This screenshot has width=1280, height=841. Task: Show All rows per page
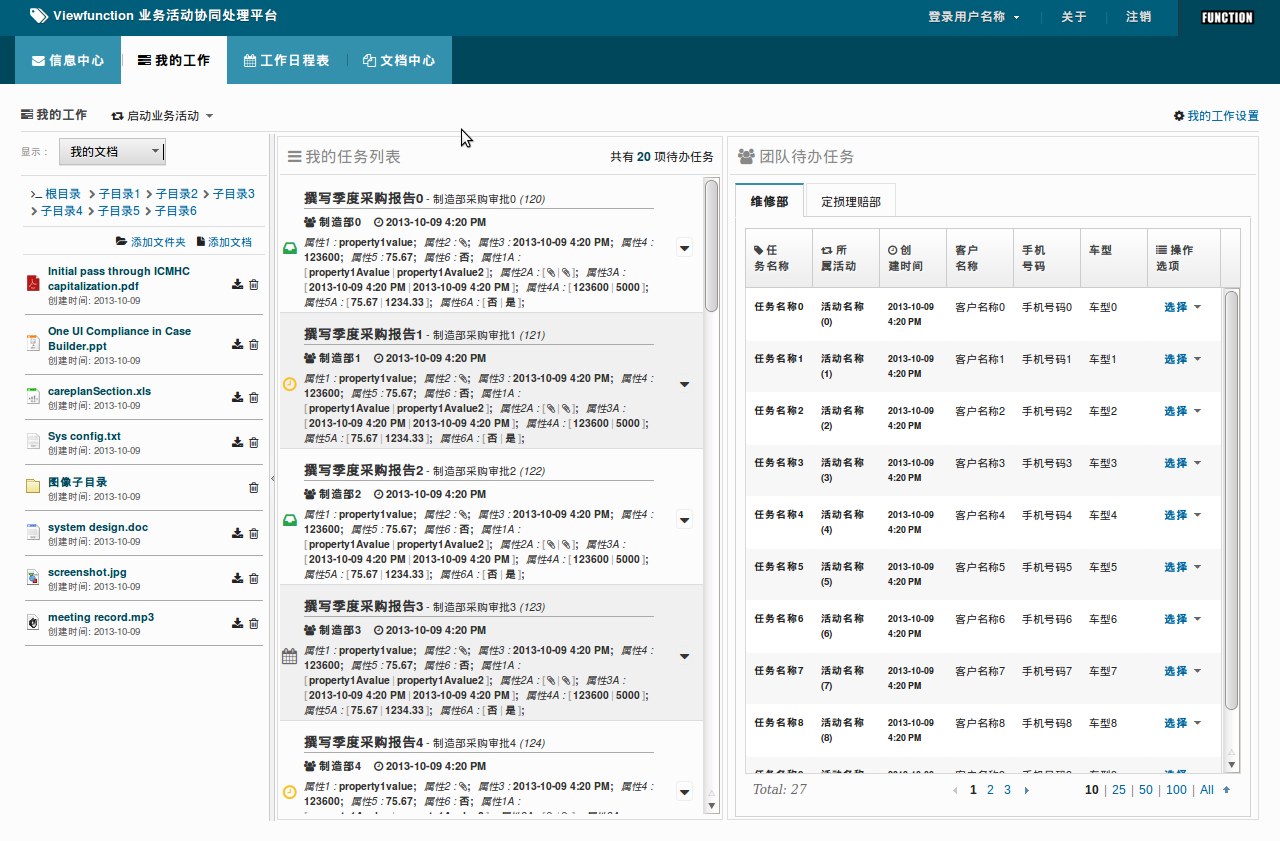pos(1207,790)
